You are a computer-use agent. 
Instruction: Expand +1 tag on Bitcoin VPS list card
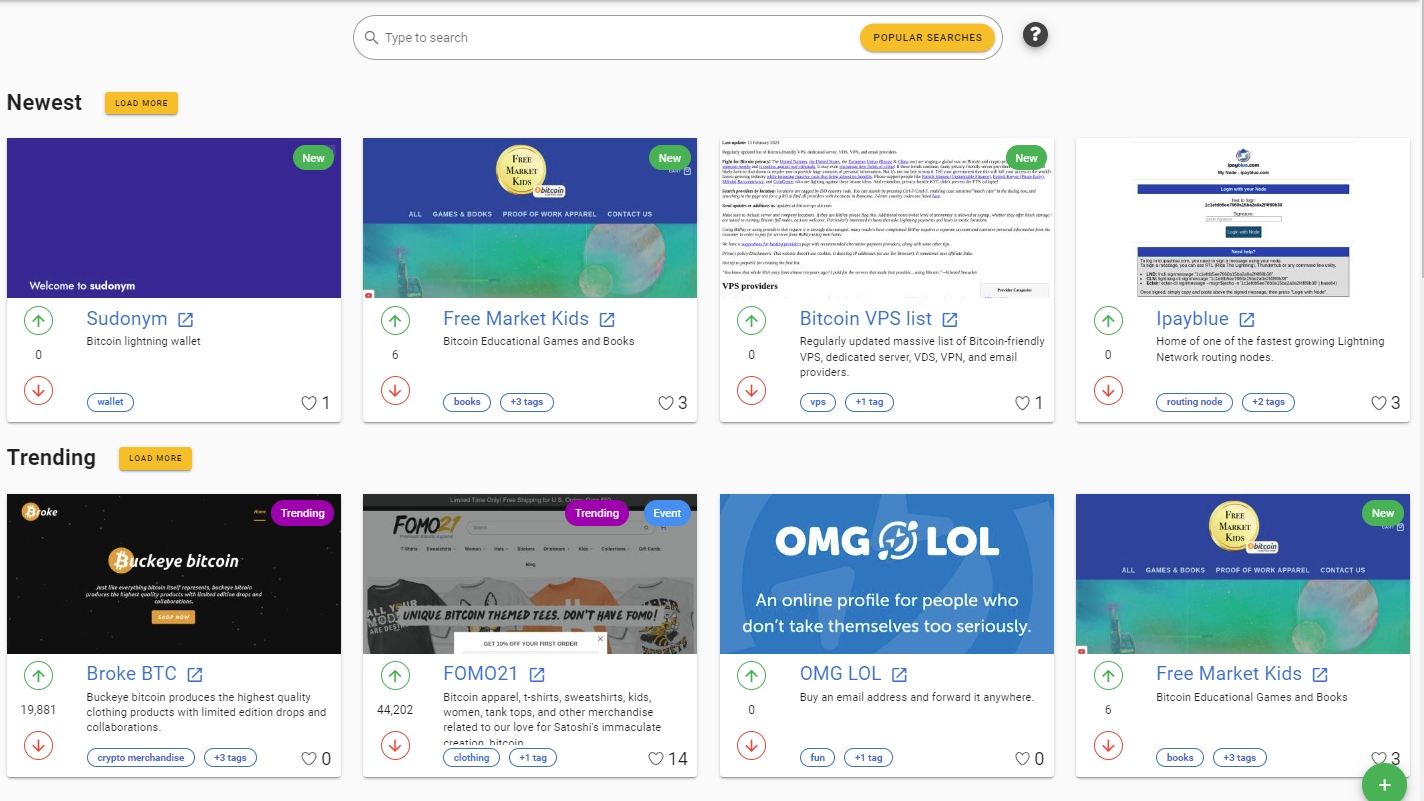(x=870, y=402)
